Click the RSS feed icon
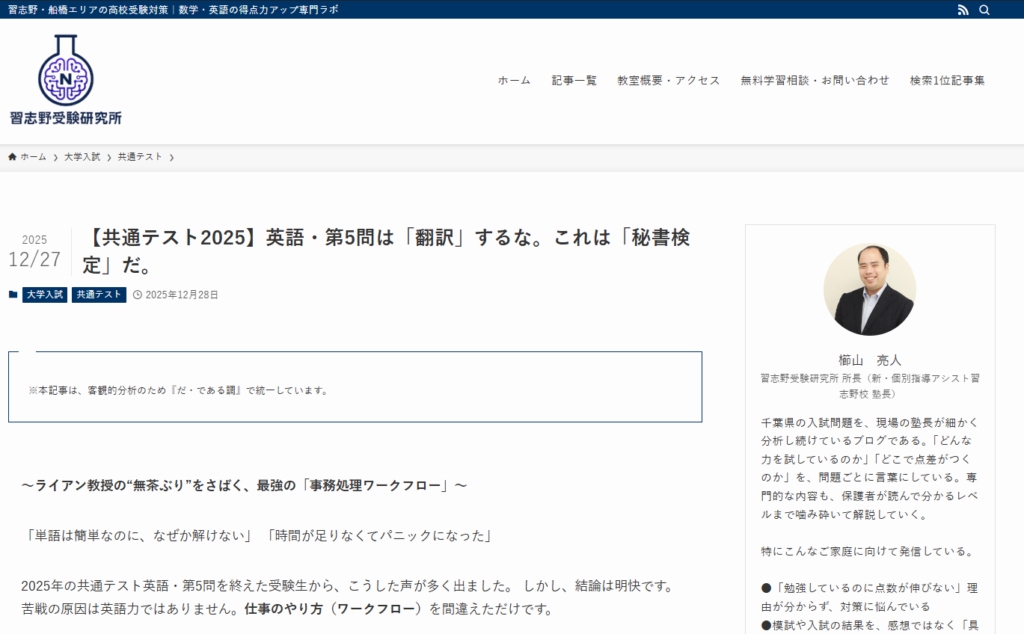 tap(963, 10)
